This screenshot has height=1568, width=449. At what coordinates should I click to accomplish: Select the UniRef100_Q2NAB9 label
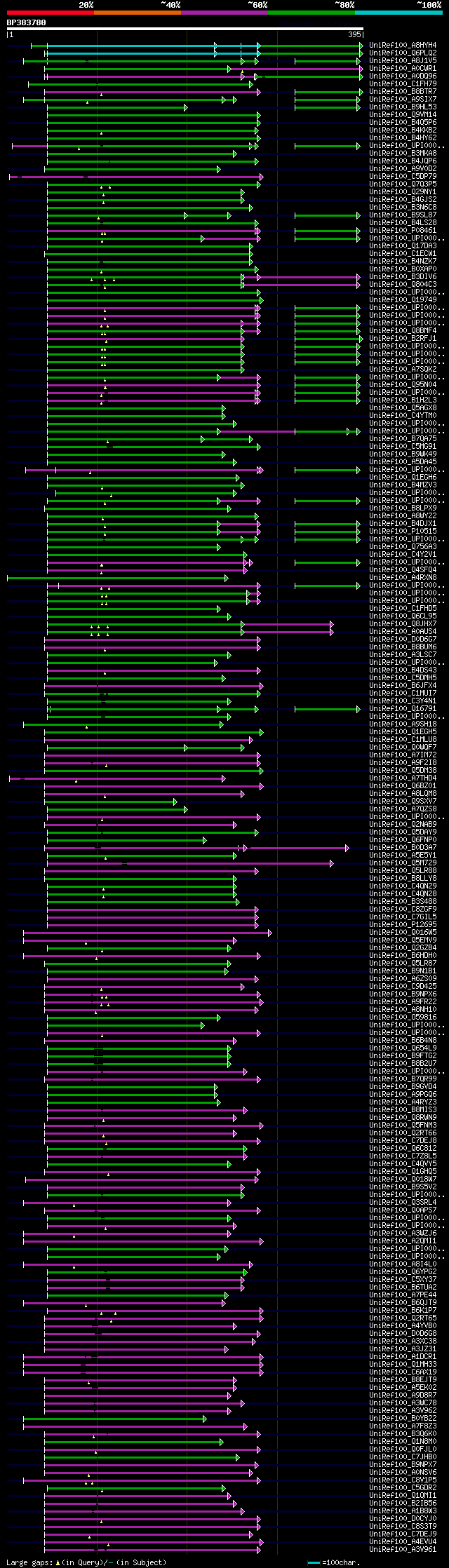(403, 824)
